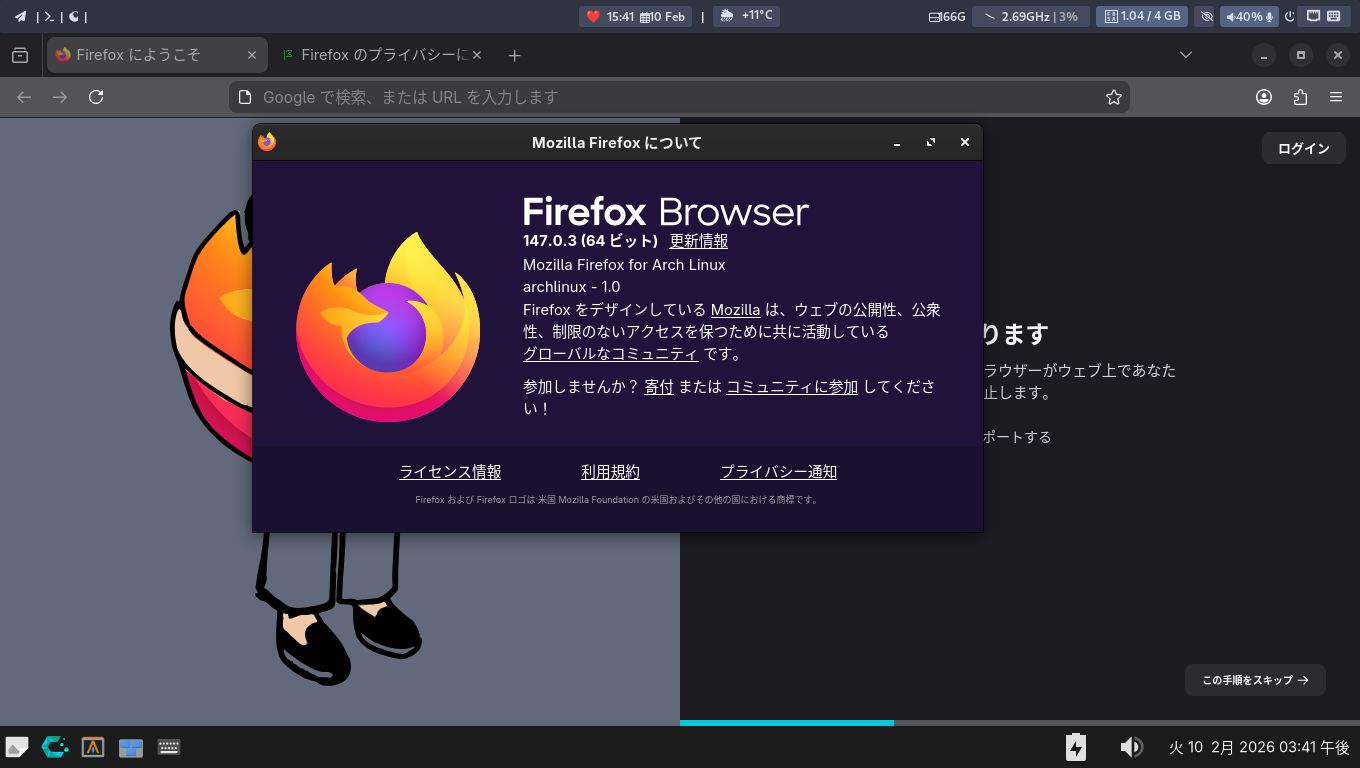Click the weather +11°C module
1360x768 pixels.
point(746,16)
